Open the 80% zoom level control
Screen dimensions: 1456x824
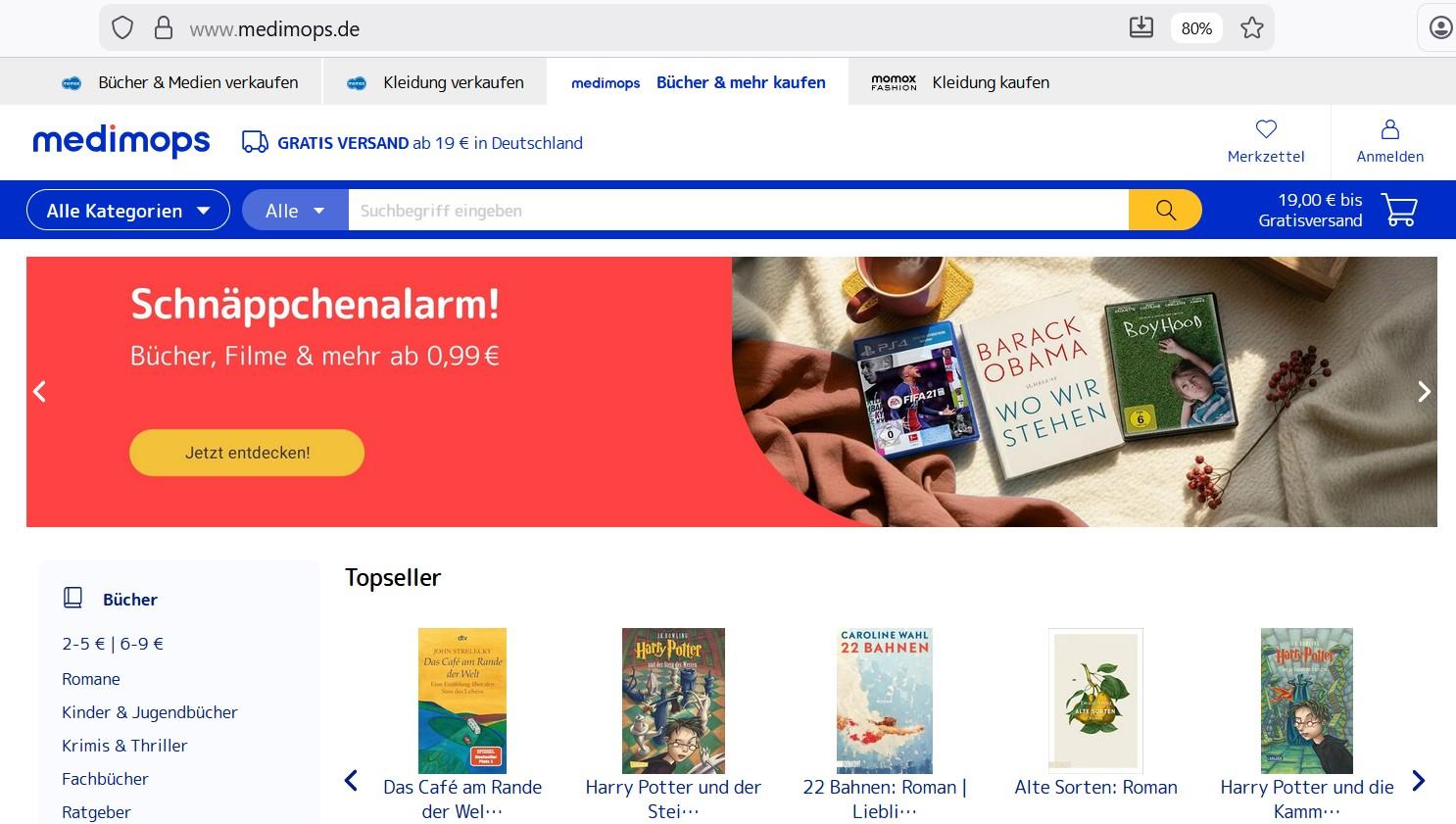pos(1196,28)
